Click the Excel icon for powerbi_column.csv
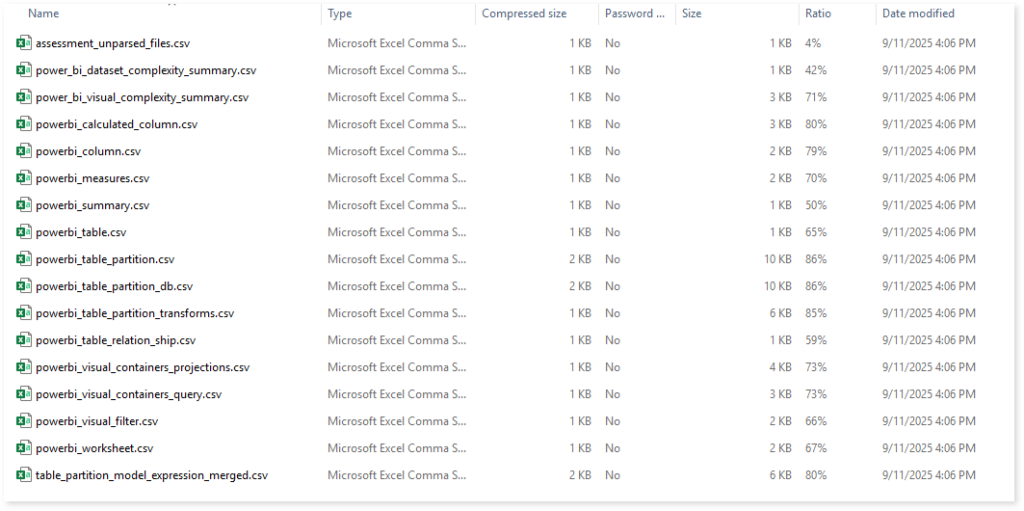 point(24,151)
